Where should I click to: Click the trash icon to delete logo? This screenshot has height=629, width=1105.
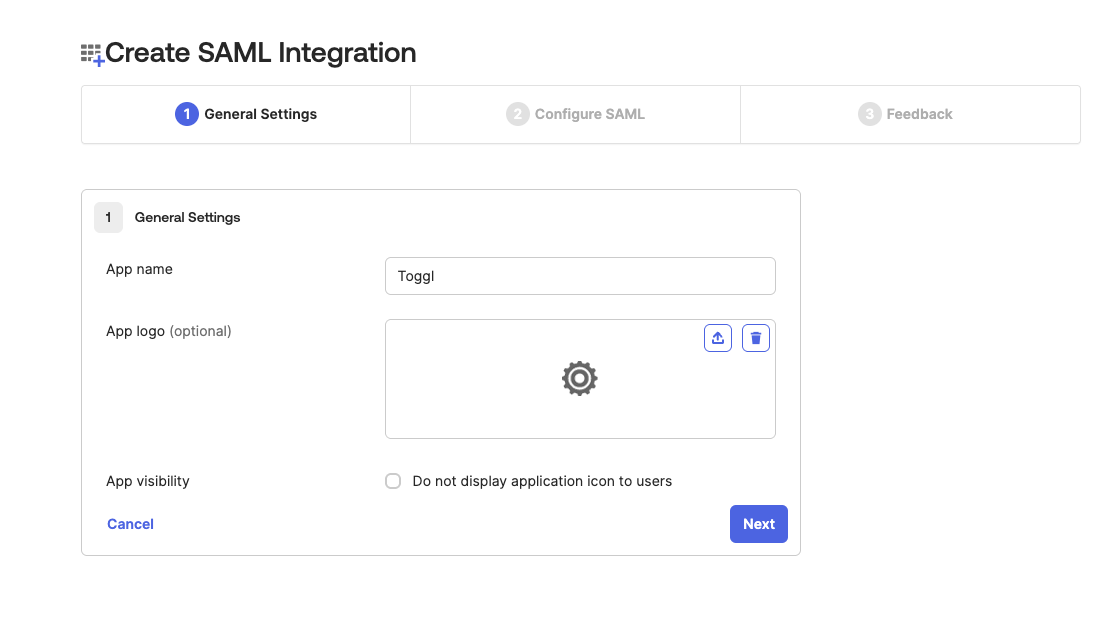pos(756,338)
